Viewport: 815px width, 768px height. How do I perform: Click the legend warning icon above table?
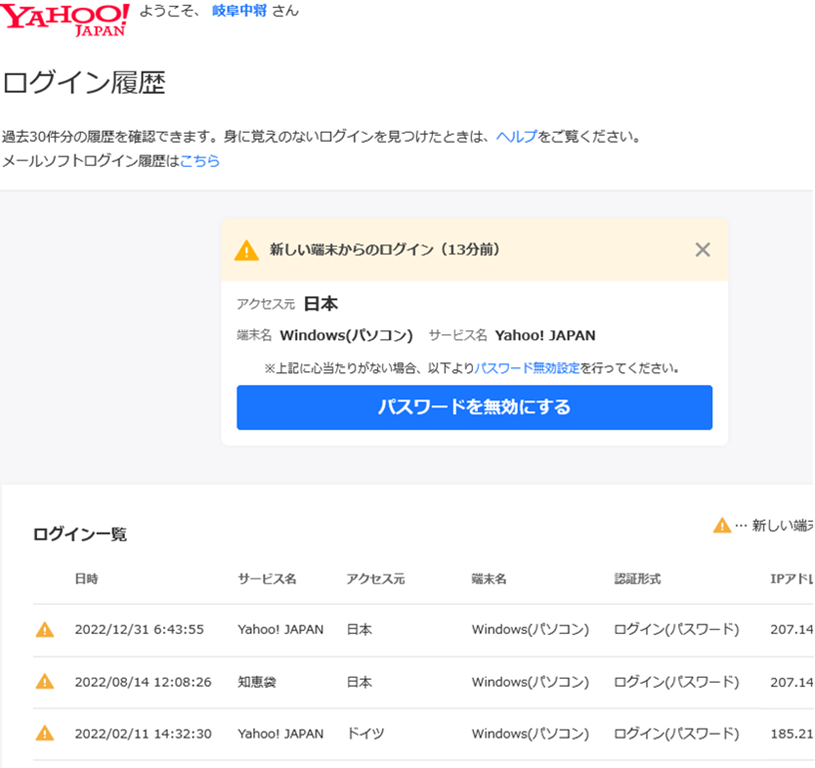pyautogui.click(x=721, y=525)
